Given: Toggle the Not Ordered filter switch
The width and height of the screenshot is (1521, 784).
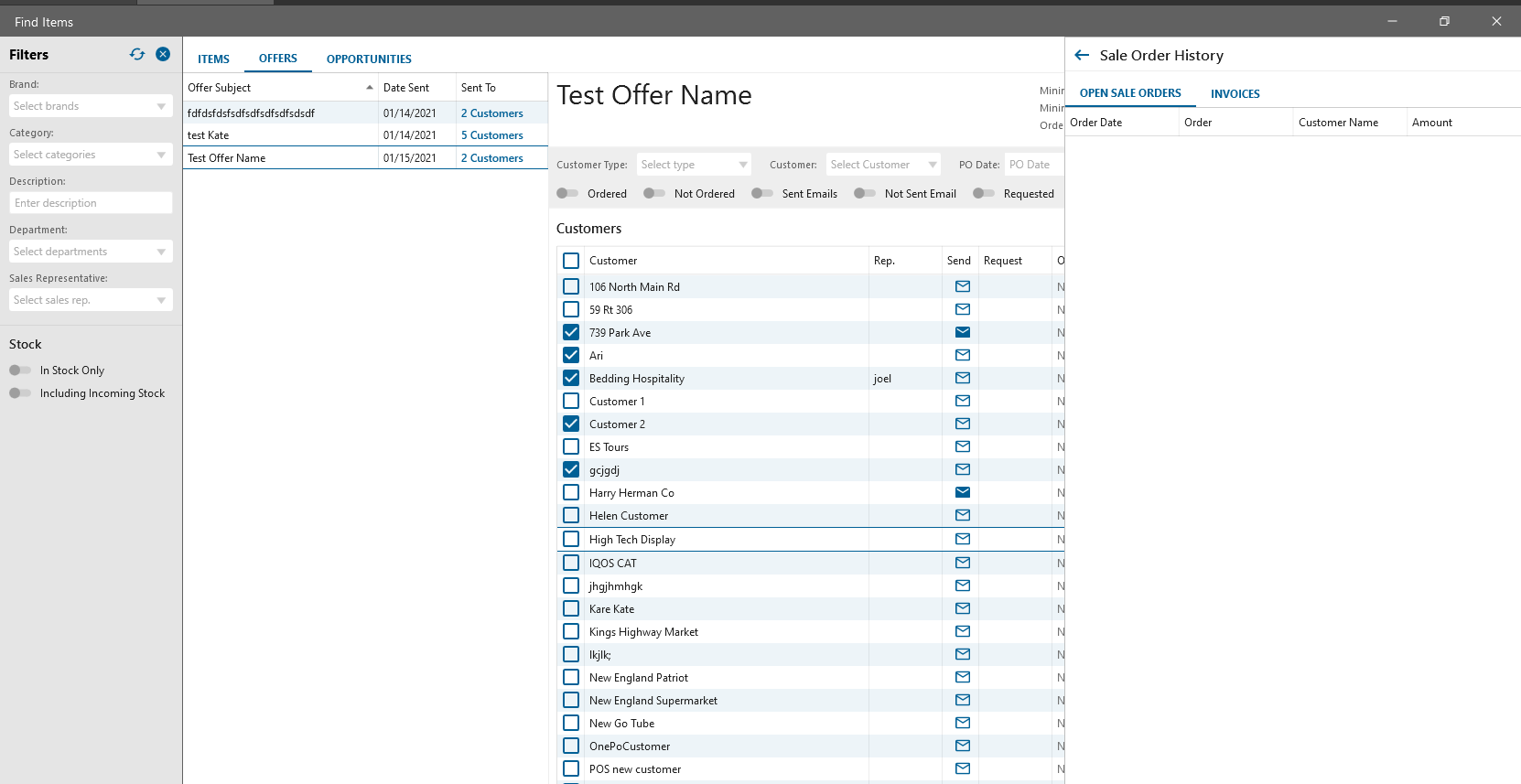Looking at the screenshot, I should coord(653,193).
